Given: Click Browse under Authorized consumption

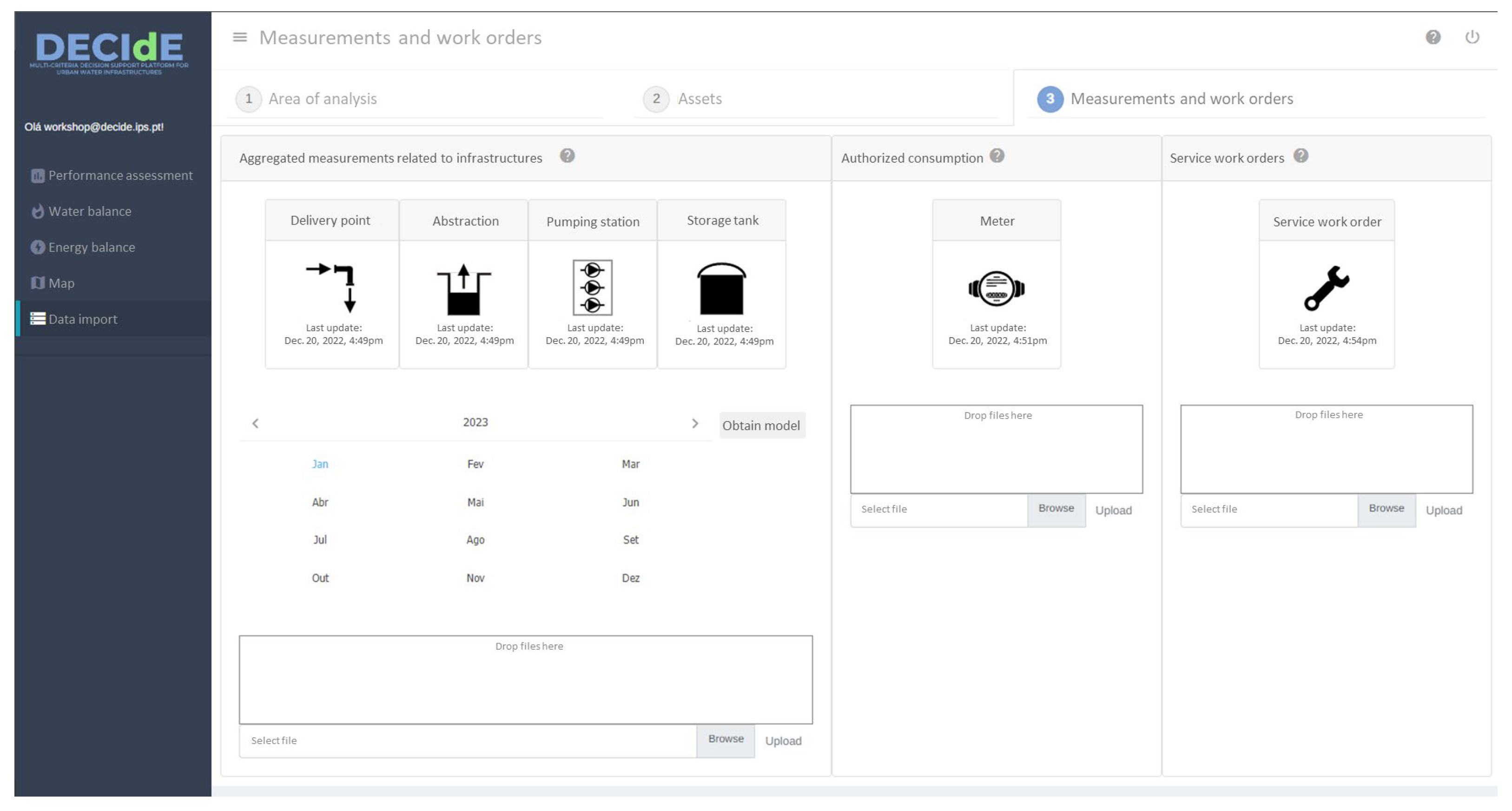Looking at the screenshot, I should (1056, 509).
